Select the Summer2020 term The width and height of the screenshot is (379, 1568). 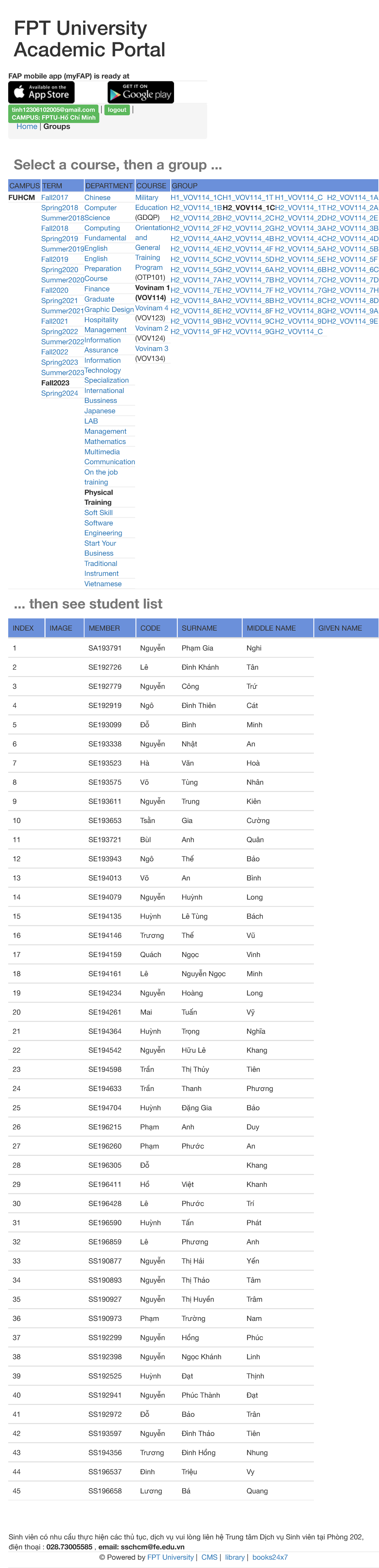(63, 279)
